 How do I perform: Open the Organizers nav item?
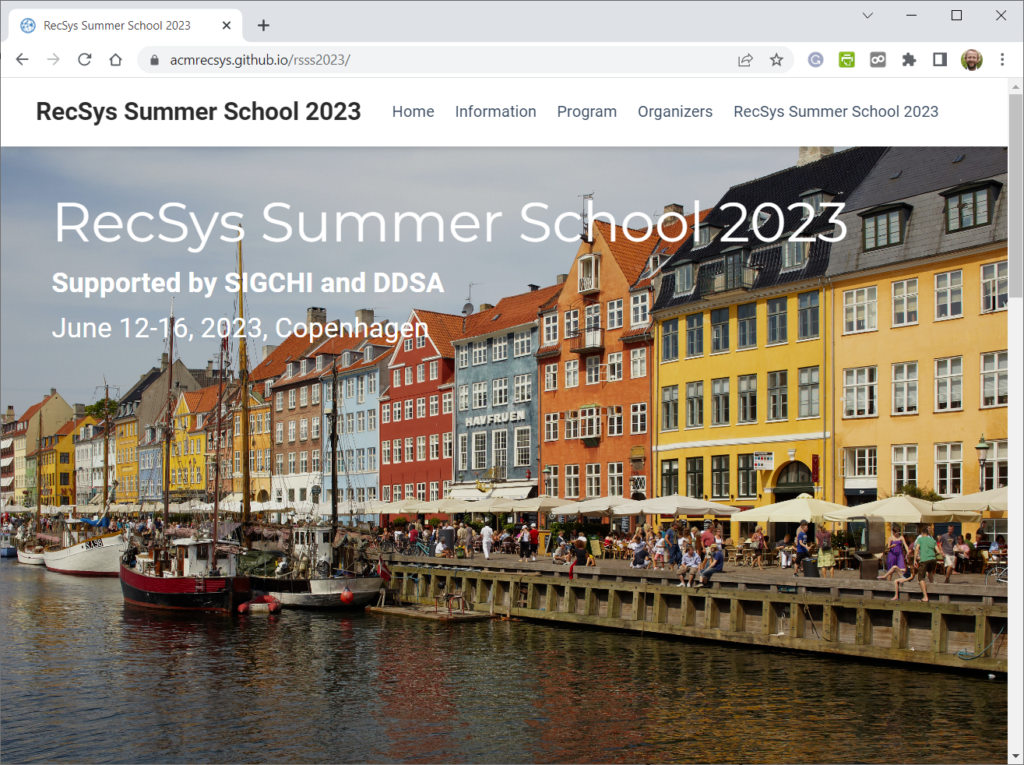tap(675, 112)
